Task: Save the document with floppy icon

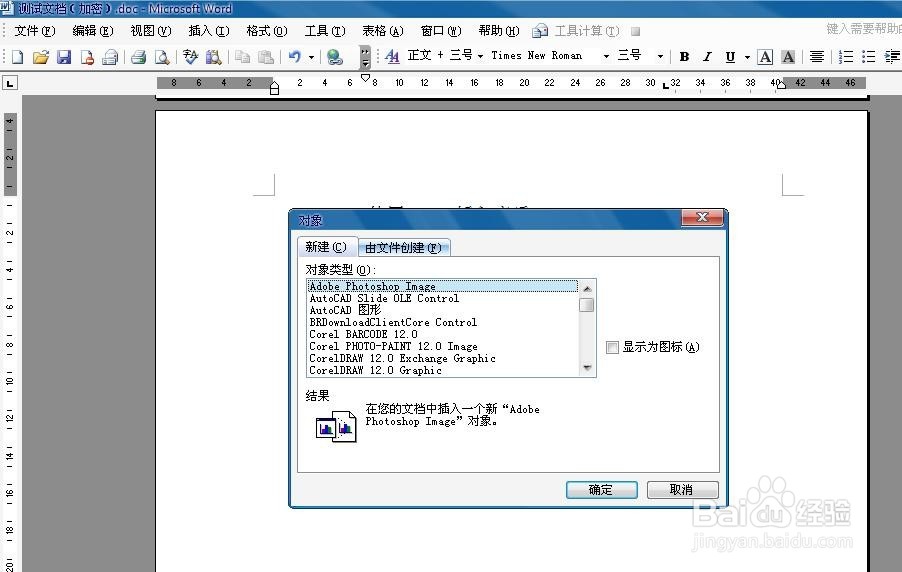Action: [64, 57]
